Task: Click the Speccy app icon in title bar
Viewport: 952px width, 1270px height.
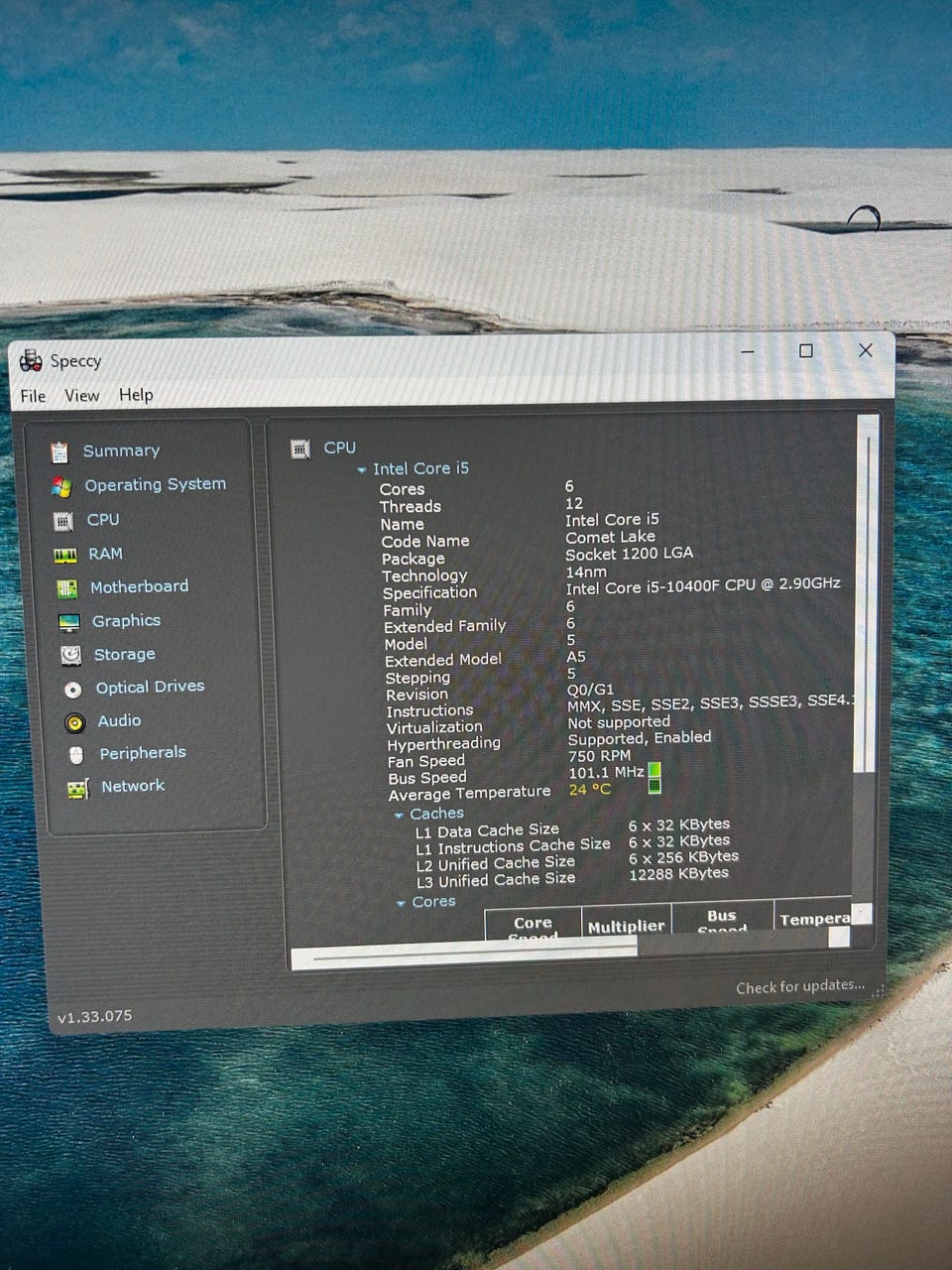Action: [x=32, y=360]
